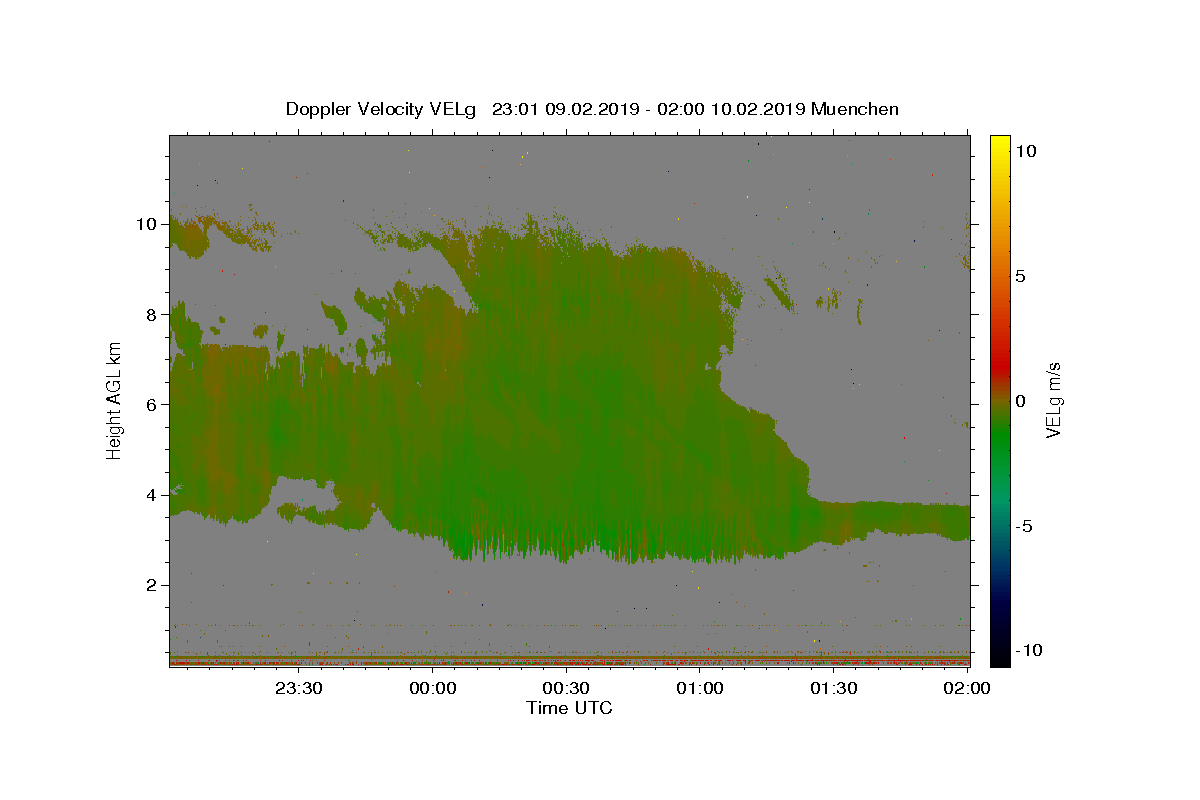1200x800 pixels.
Task: Click the '00:00' time tick label
Action: coord(433,688)
